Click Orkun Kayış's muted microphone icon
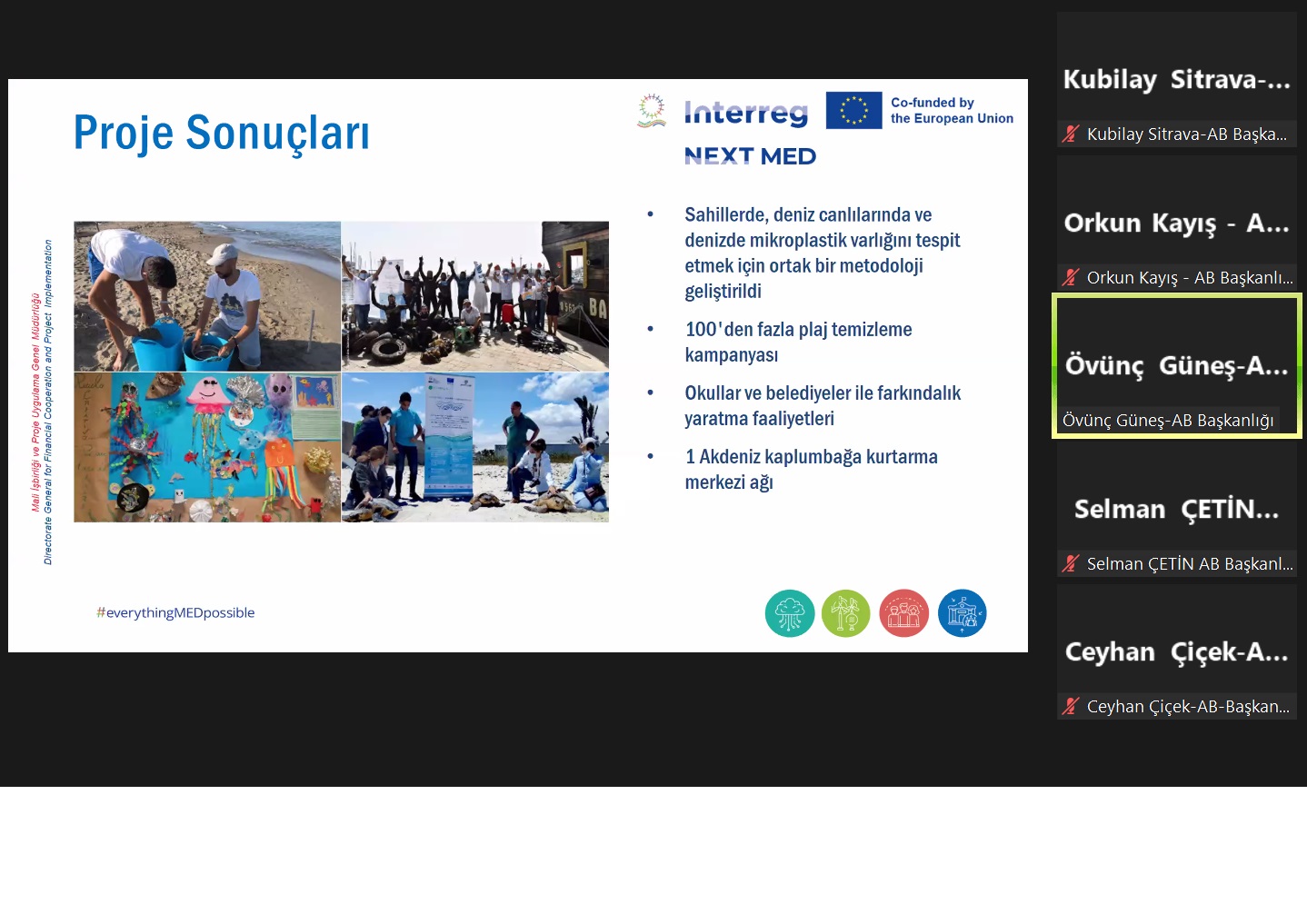 point(1071,278)
